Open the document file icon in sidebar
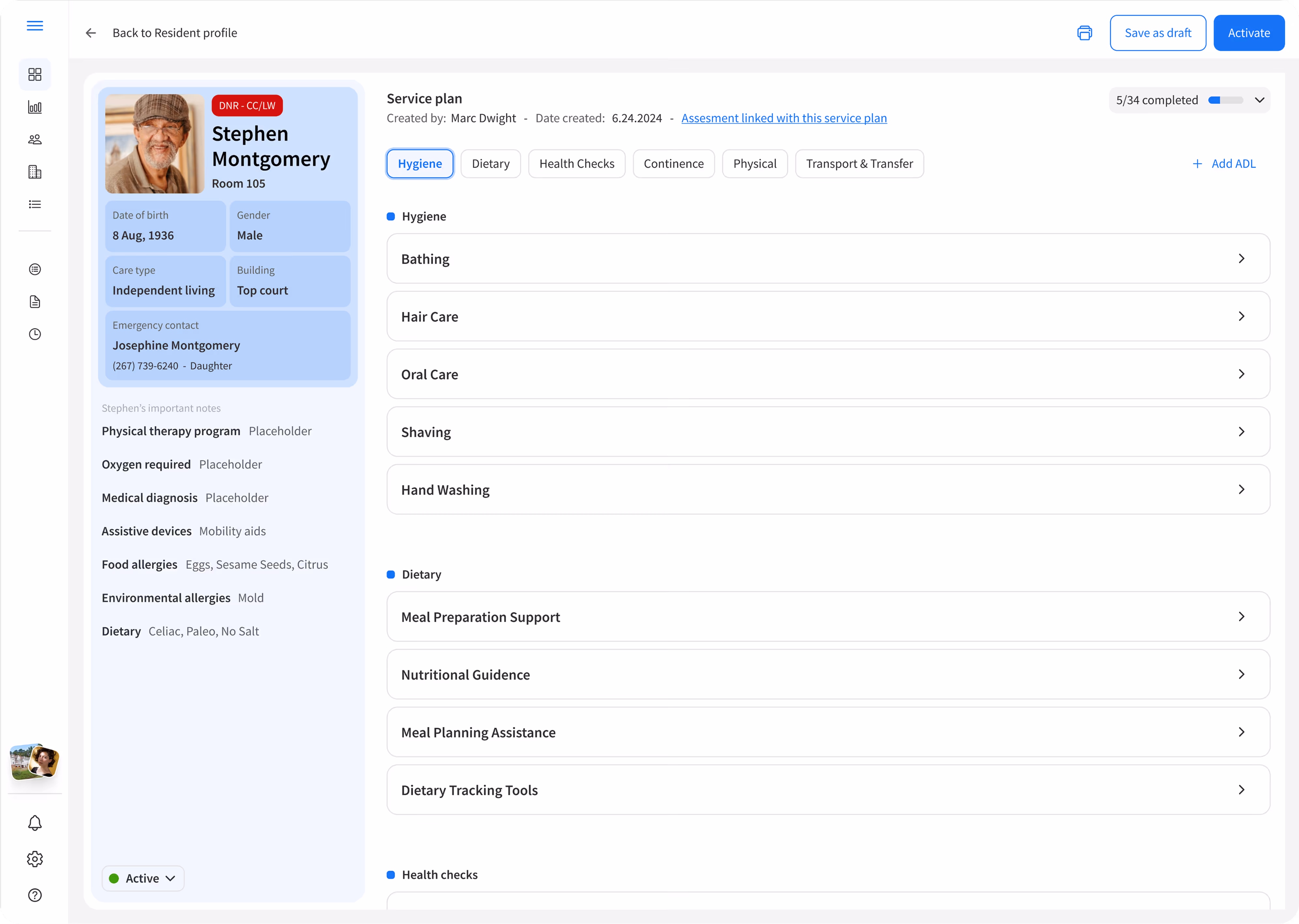 click(x=35, y=302)
